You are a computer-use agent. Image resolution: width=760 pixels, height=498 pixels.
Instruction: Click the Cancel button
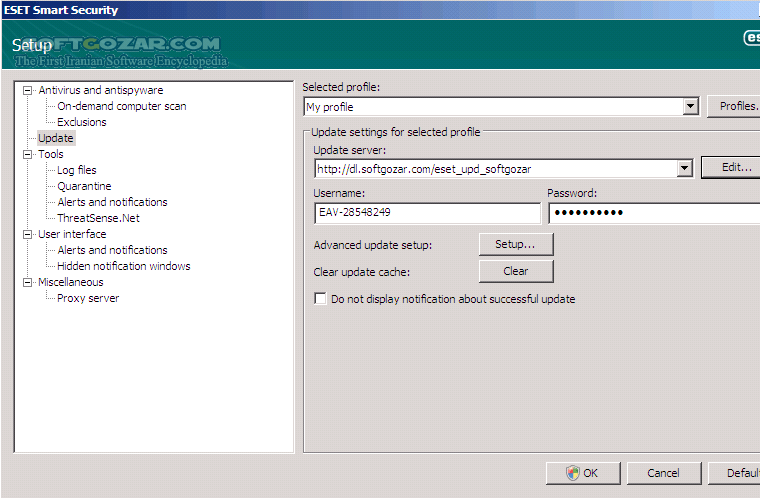pos(664,473)
